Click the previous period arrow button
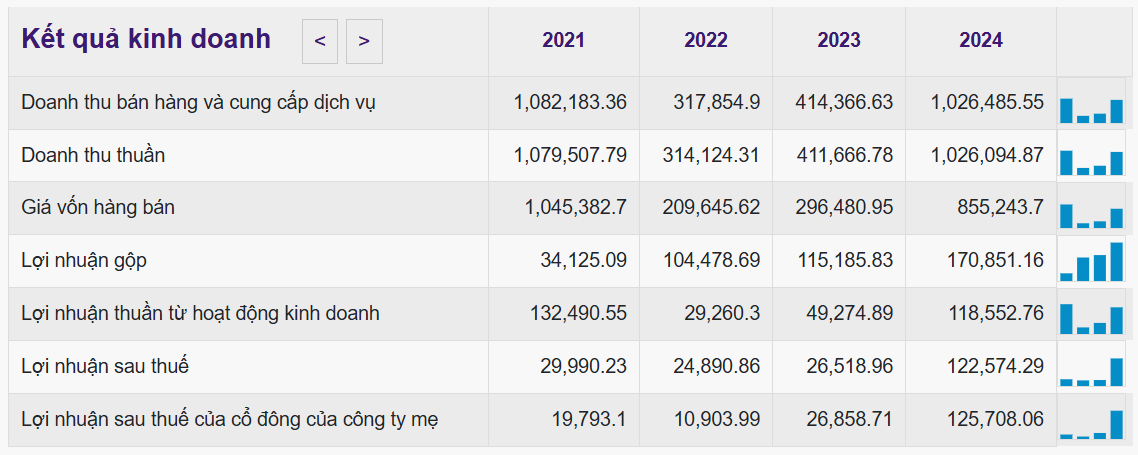The image size is (1138, 455). point(320,41)
